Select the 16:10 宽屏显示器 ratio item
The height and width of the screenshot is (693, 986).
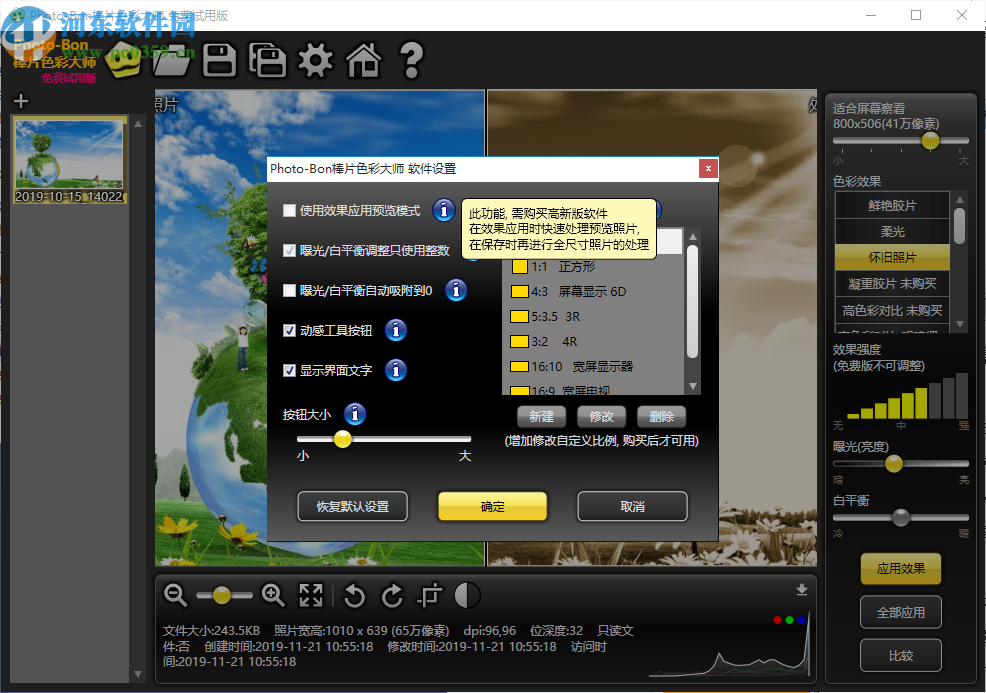tap(594, 367)
